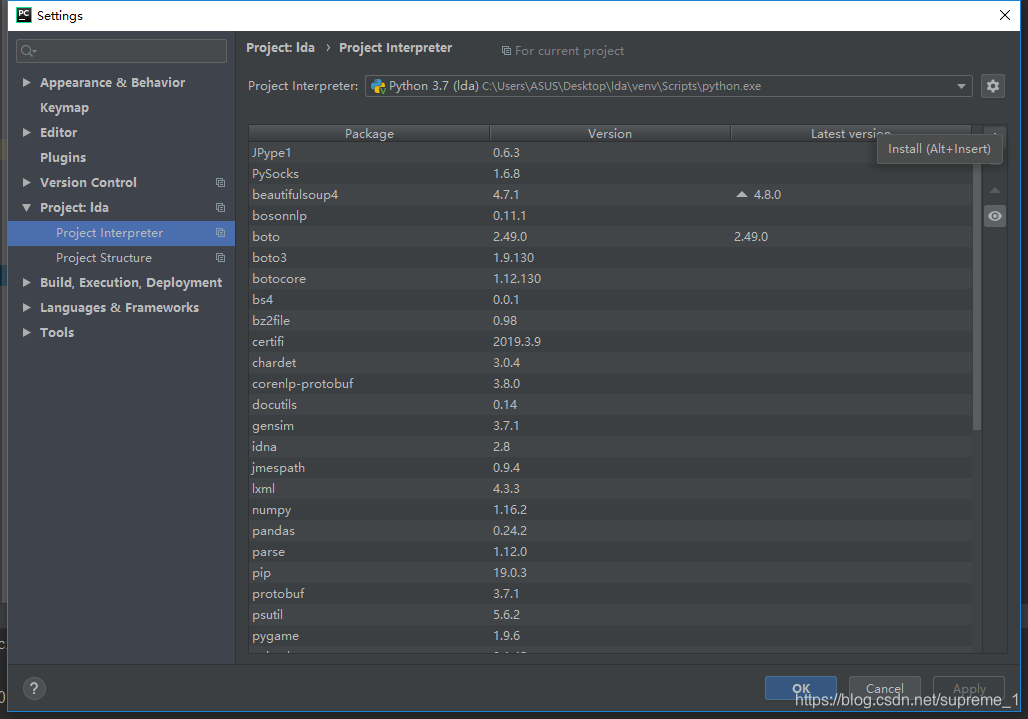Expand Build, Execution, Deployment section
Viewport: 1028px width, 719px height.
tap(26, 282)
